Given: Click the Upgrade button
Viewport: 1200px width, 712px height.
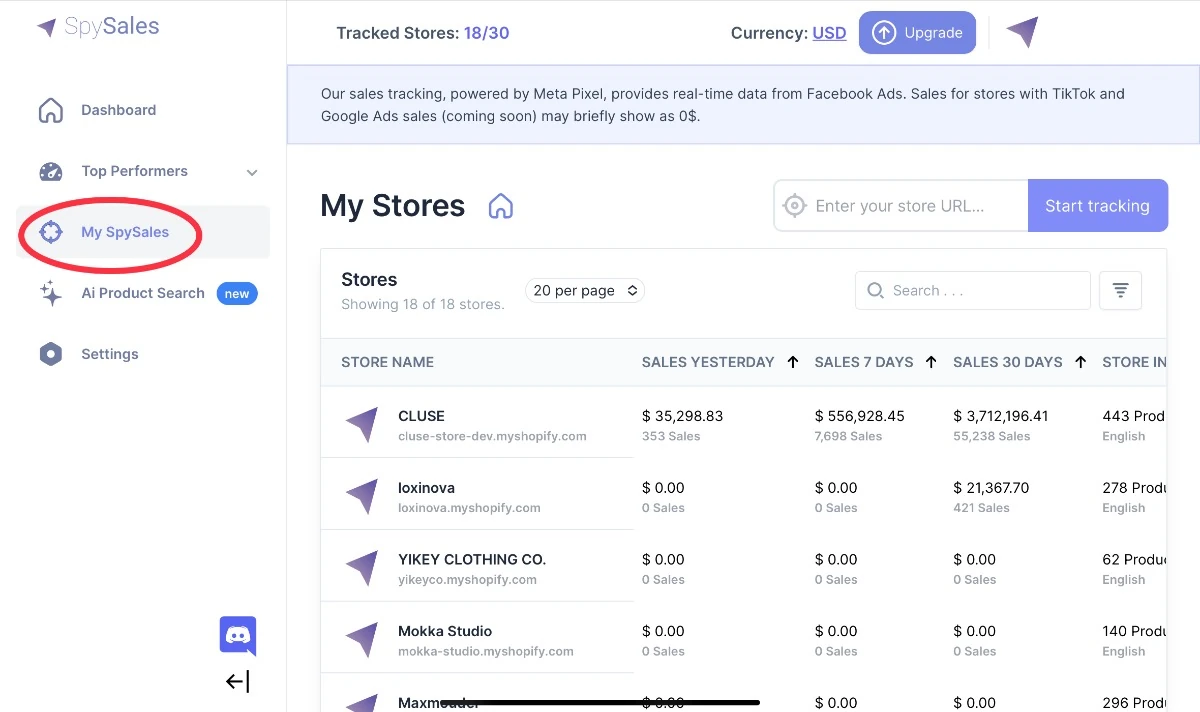Looking at the screenshot, I should point(917,32).
